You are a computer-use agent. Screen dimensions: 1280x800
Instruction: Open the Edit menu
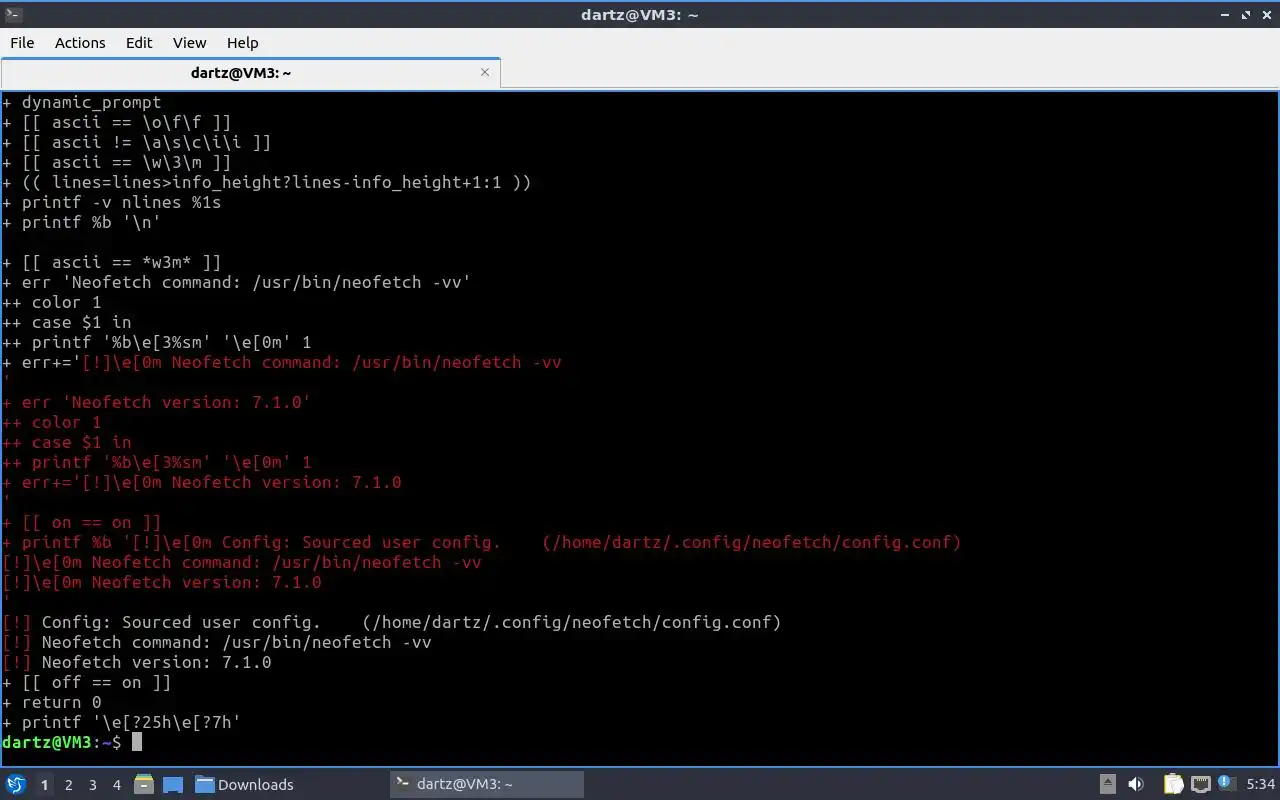click(x=139, y=42)
